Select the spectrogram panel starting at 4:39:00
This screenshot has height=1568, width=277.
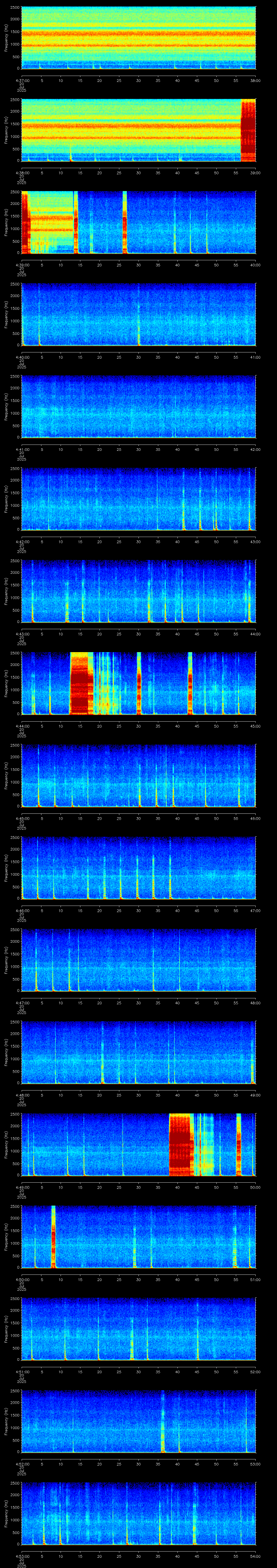coord(139,222)
